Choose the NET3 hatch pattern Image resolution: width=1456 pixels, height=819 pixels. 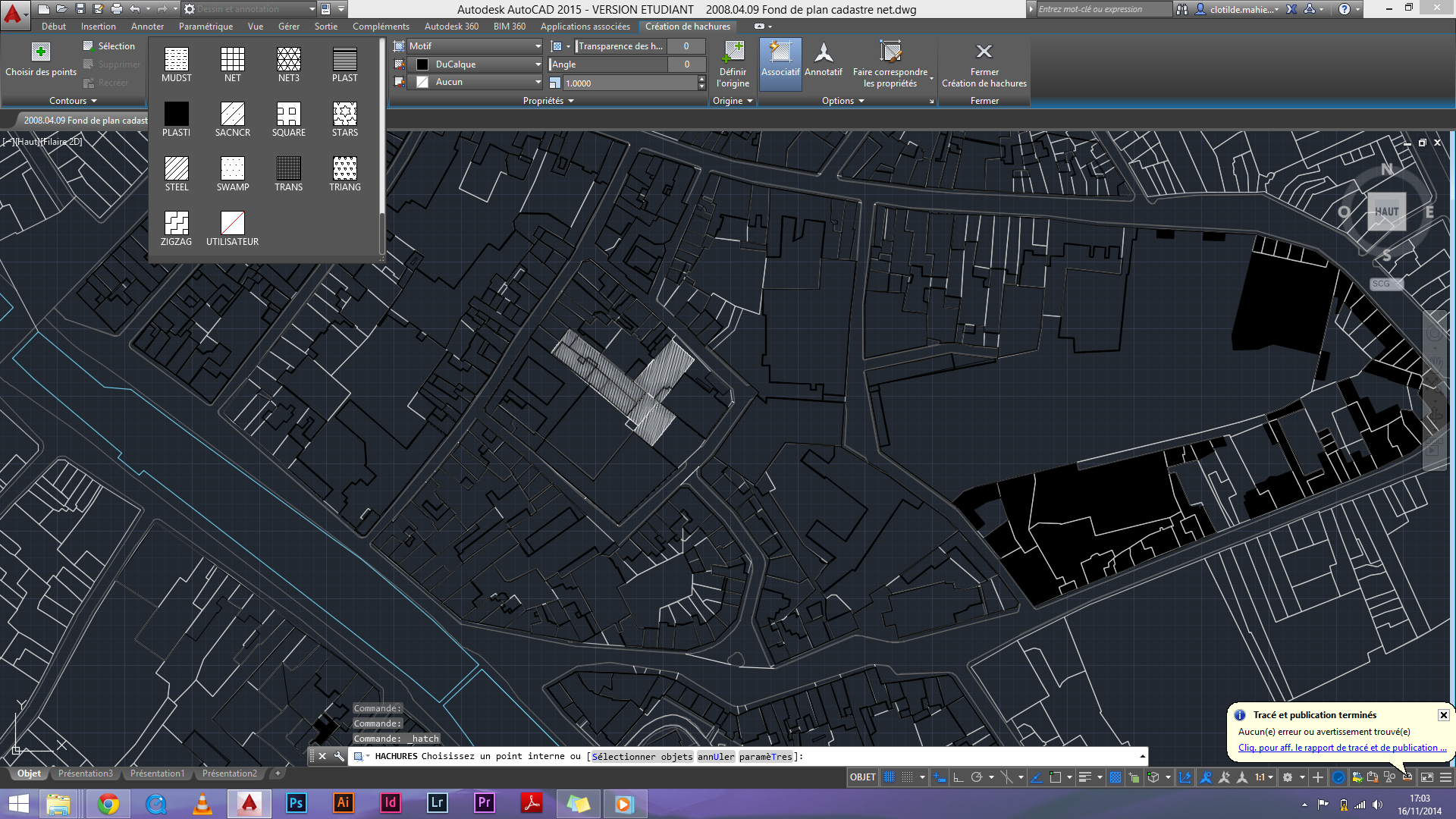coord(288,65)
